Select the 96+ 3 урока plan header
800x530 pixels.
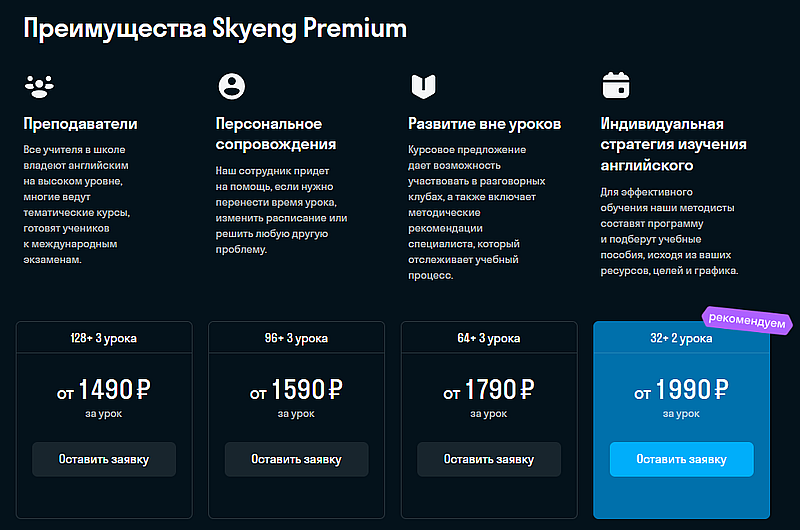pyautogui.click(x=296, y=338)
